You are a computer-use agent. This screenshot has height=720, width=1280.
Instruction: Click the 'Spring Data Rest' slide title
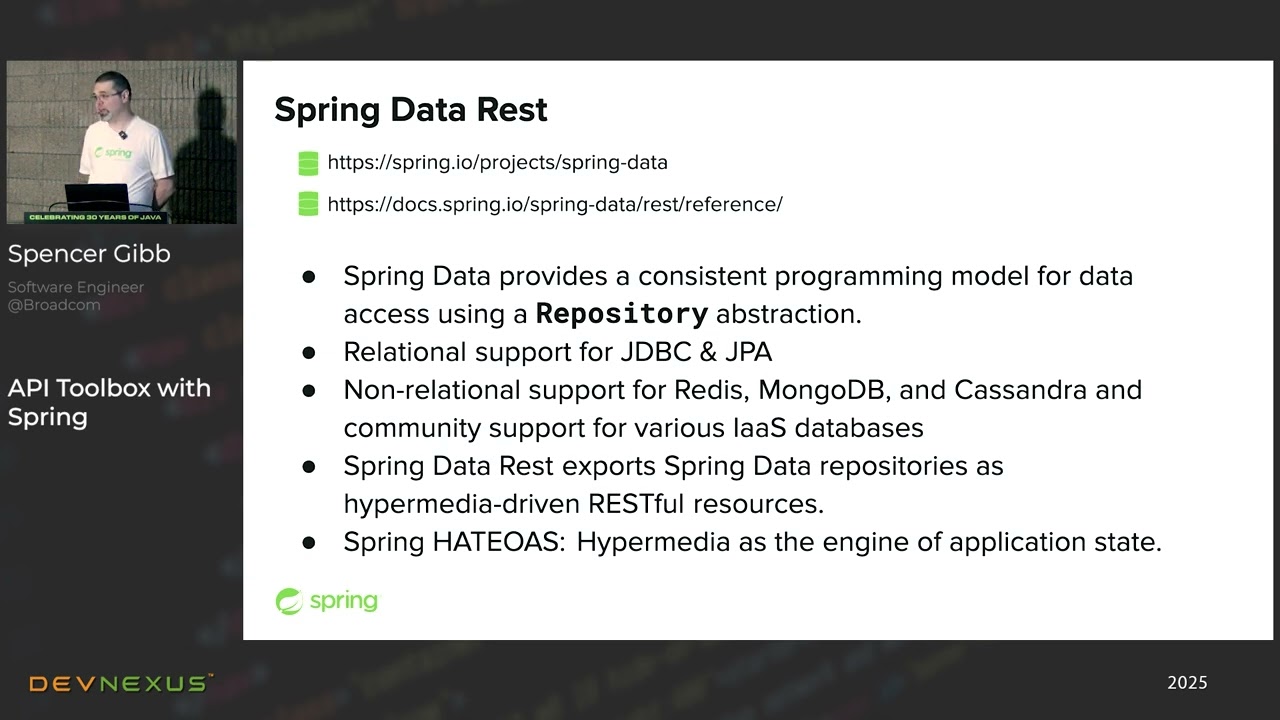[x=411, y=110]
